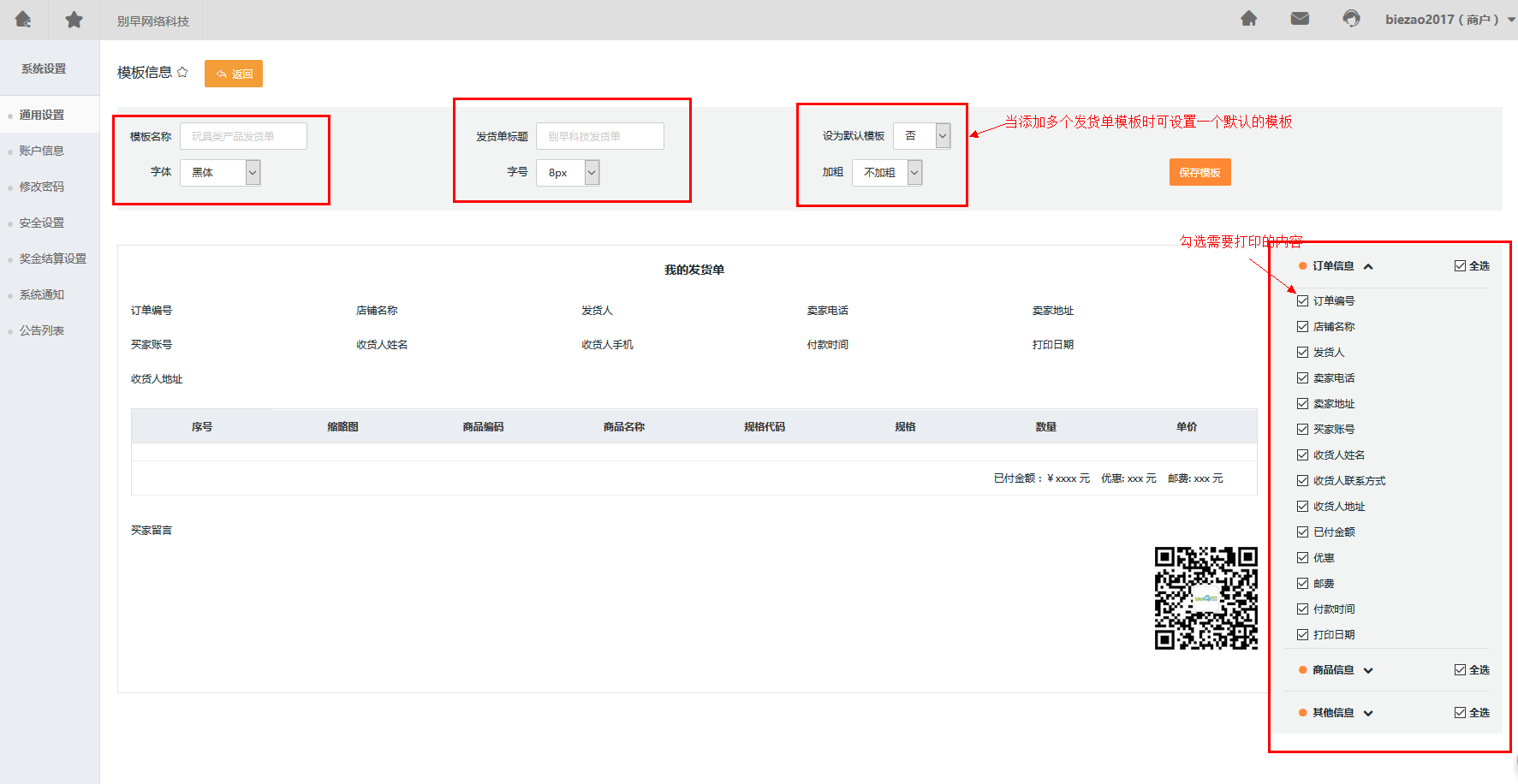Open the biezao2017 account dropdown arrow
The image size is (1518, 784).
(x=1511, y=20)
